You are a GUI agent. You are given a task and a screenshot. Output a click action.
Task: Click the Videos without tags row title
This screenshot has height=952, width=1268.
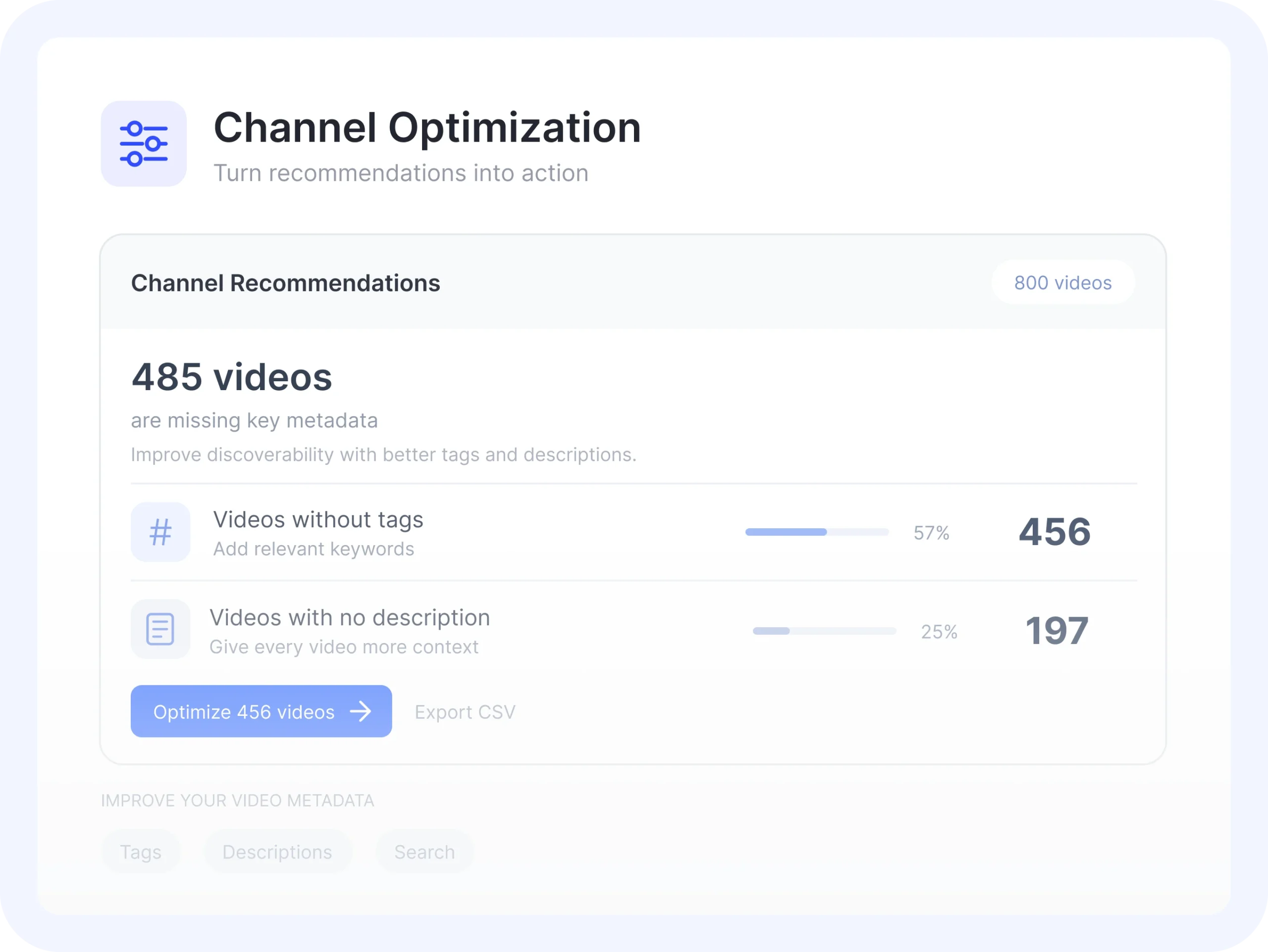[318, 519]
